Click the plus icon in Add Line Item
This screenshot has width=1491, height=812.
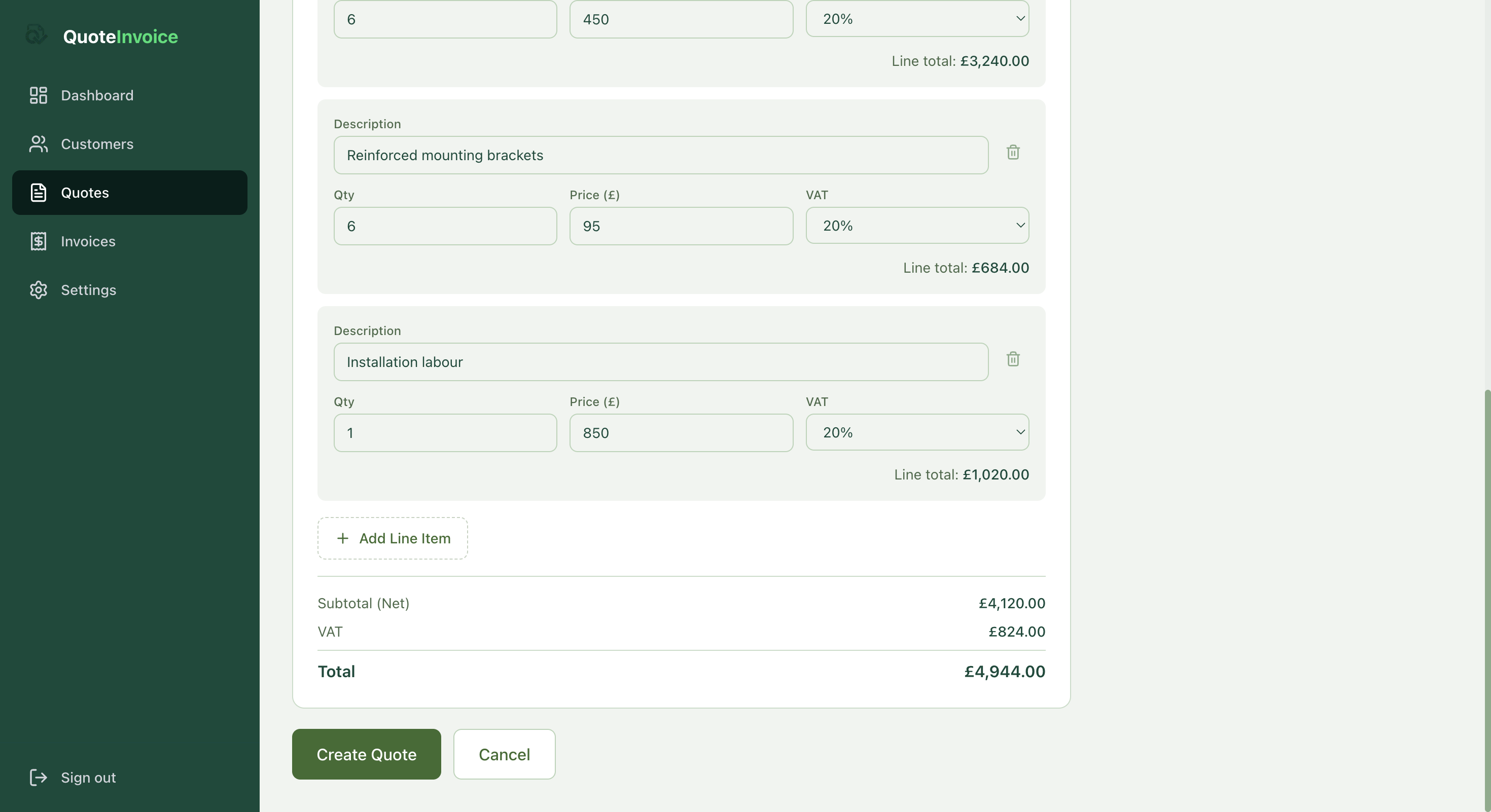pyautogui.click(x=343, y=538)
